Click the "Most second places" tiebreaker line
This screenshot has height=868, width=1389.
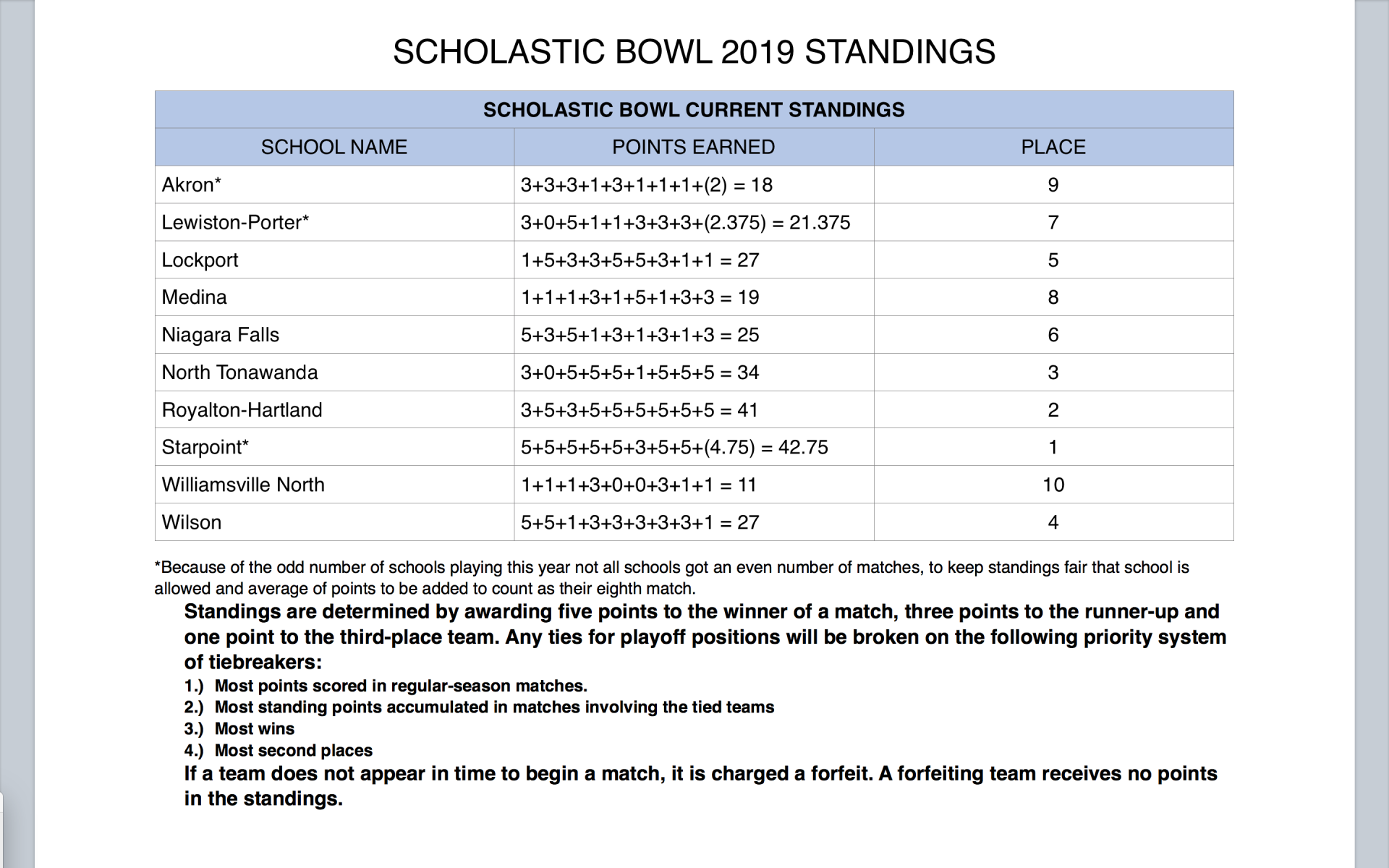(293, 751)
